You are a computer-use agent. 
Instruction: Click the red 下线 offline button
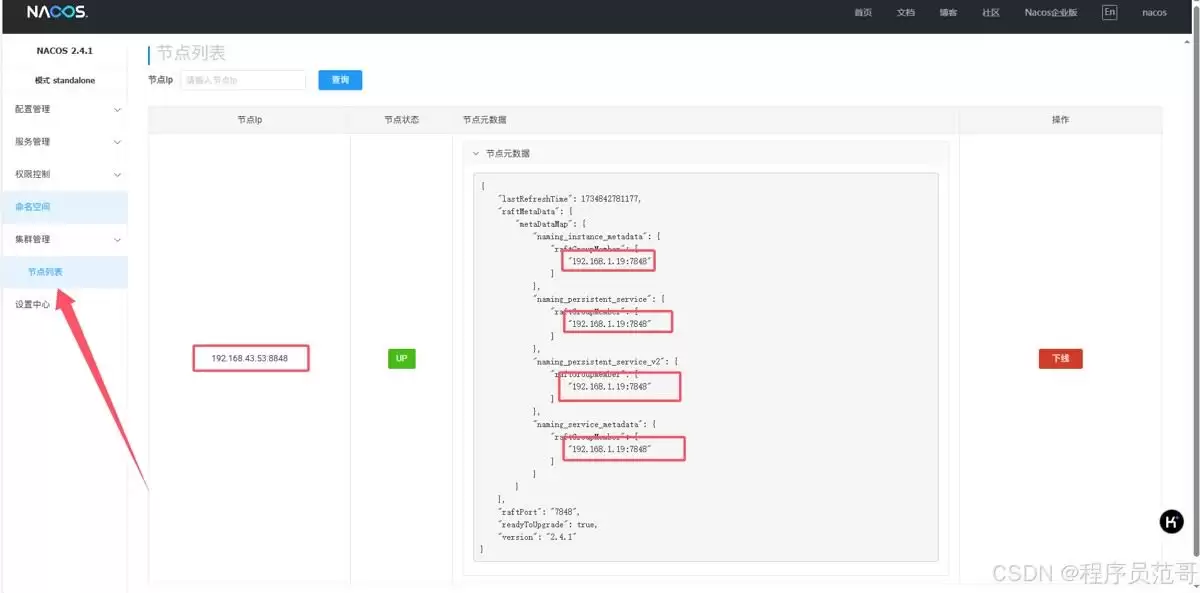(1060, 358)
